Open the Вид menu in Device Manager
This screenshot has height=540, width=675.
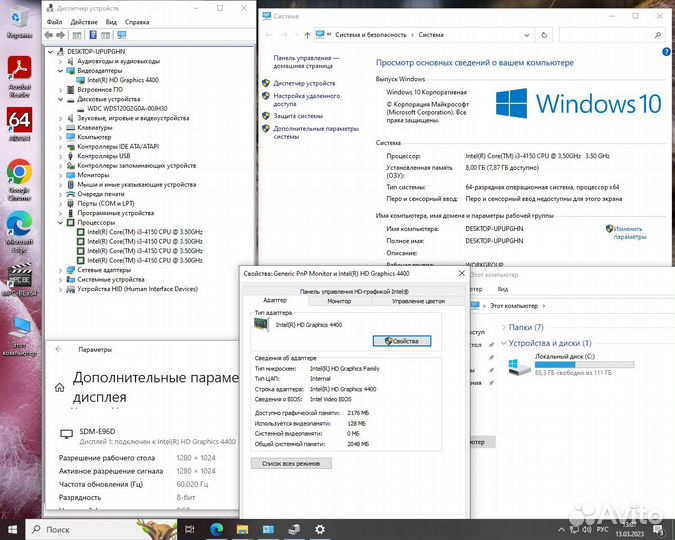coord(111,22)
